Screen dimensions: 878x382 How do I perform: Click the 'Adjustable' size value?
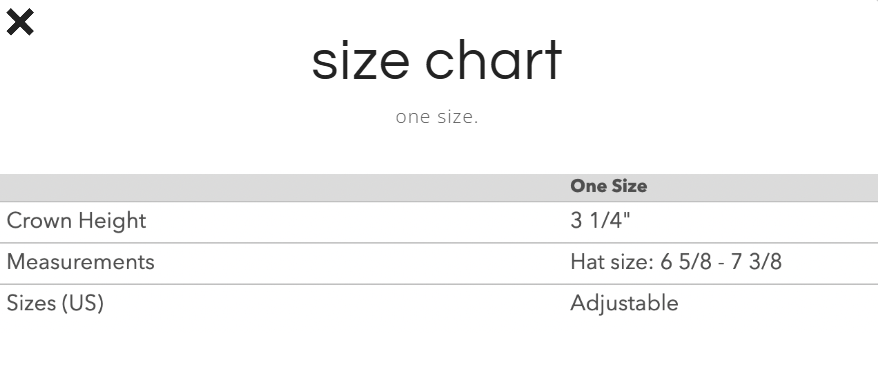pos(624,303)
